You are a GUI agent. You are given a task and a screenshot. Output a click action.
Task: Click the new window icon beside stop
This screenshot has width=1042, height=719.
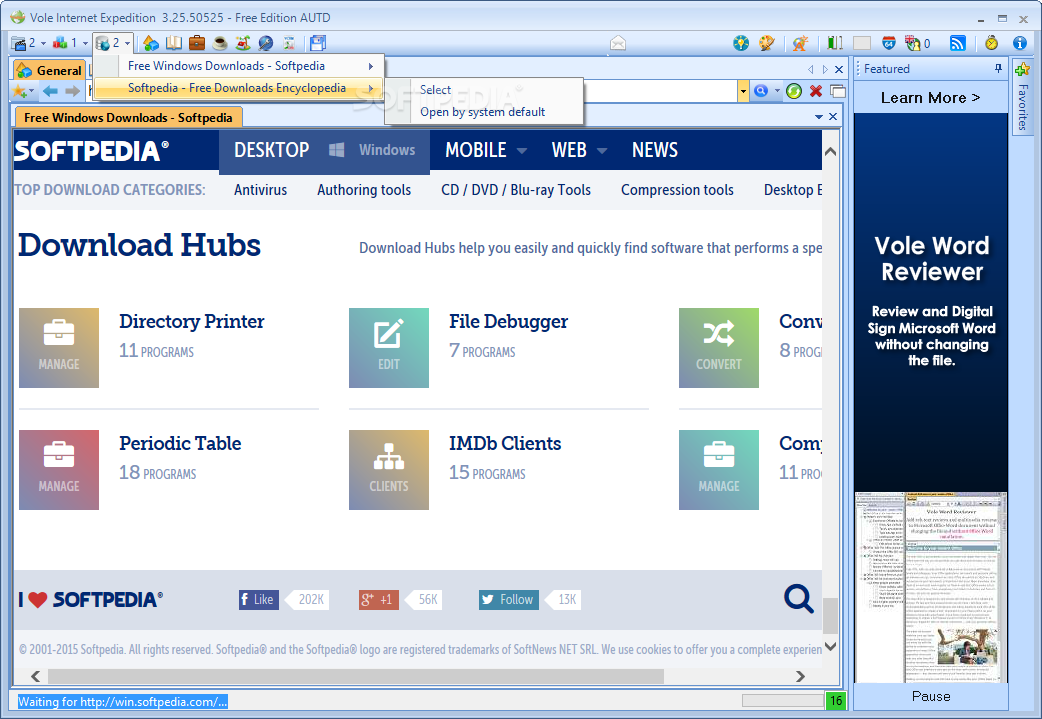tap(838, 91)
